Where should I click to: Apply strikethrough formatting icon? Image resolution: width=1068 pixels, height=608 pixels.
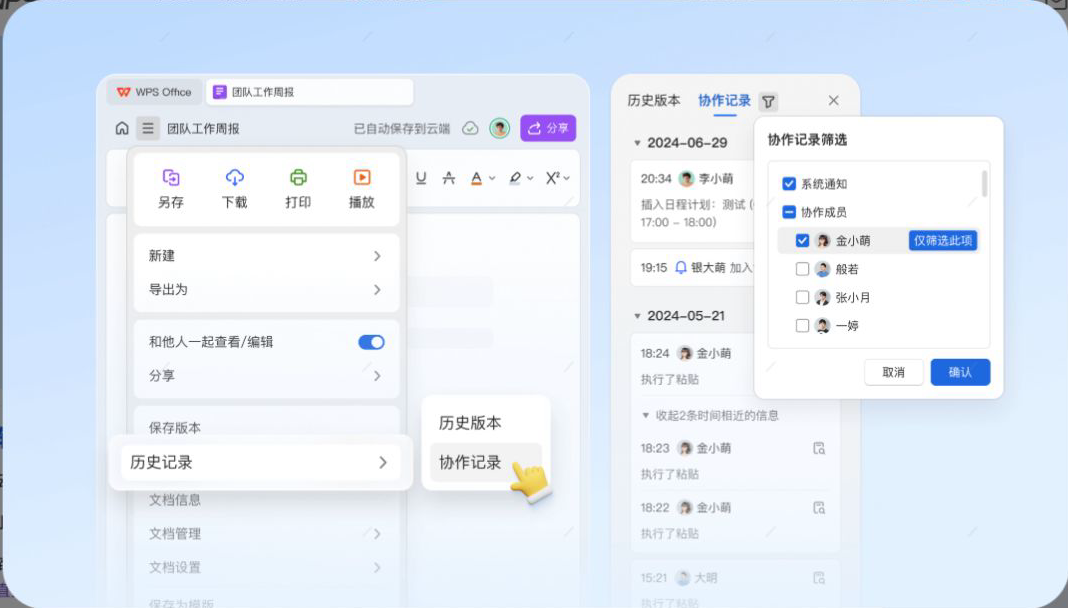click(448, 178)
